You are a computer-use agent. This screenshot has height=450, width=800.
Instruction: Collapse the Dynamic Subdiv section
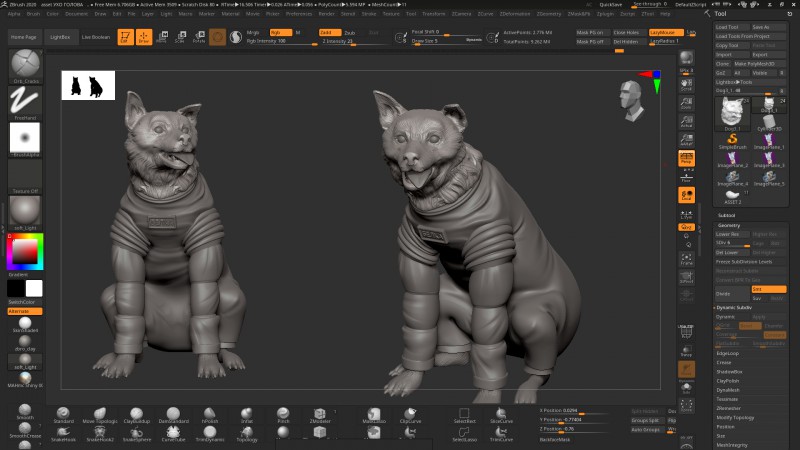point(734,308)
